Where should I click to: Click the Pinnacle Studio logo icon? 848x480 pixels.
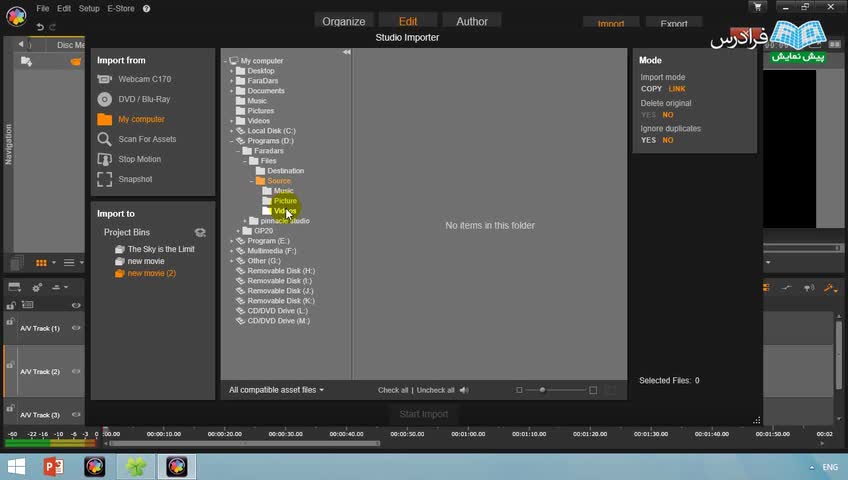16,16
